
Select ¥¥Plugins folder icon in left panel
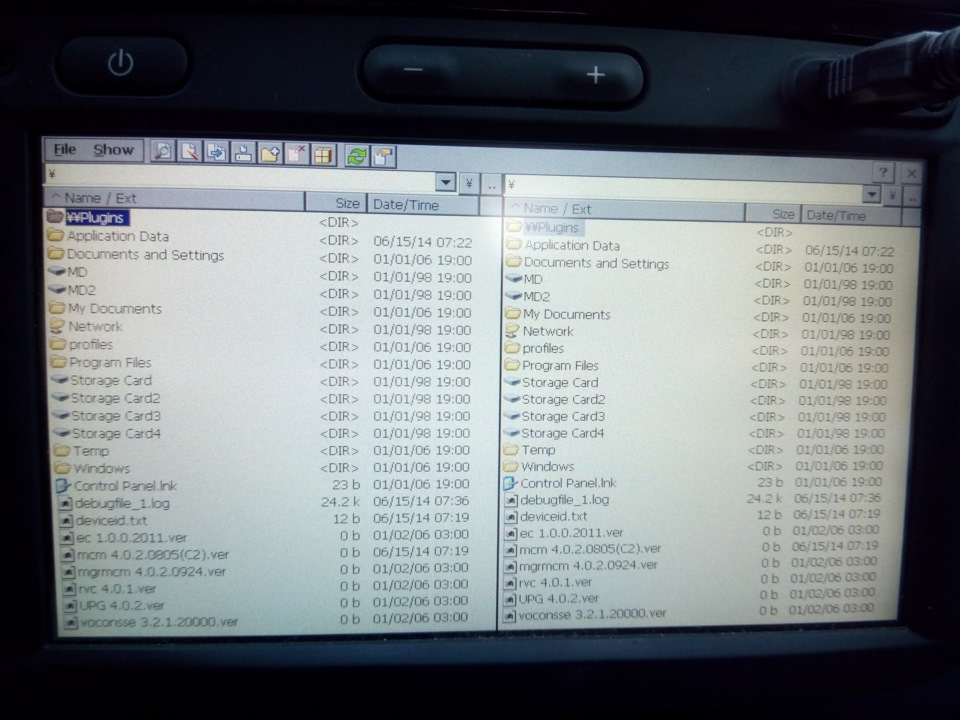[55, 216]
